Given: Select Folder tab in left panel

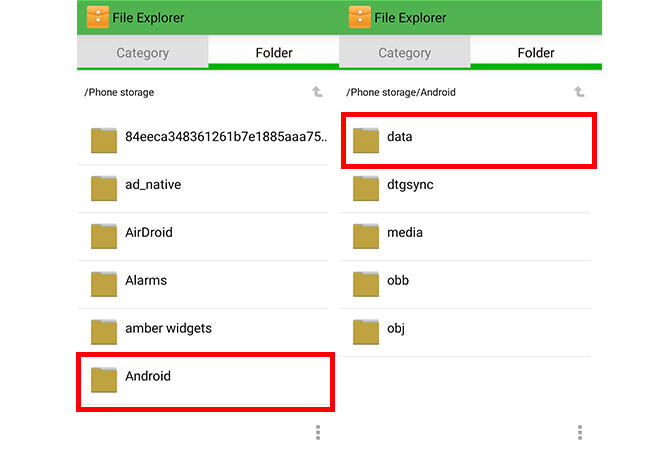Looking at the screenshot, I should [x=274, y=52].
